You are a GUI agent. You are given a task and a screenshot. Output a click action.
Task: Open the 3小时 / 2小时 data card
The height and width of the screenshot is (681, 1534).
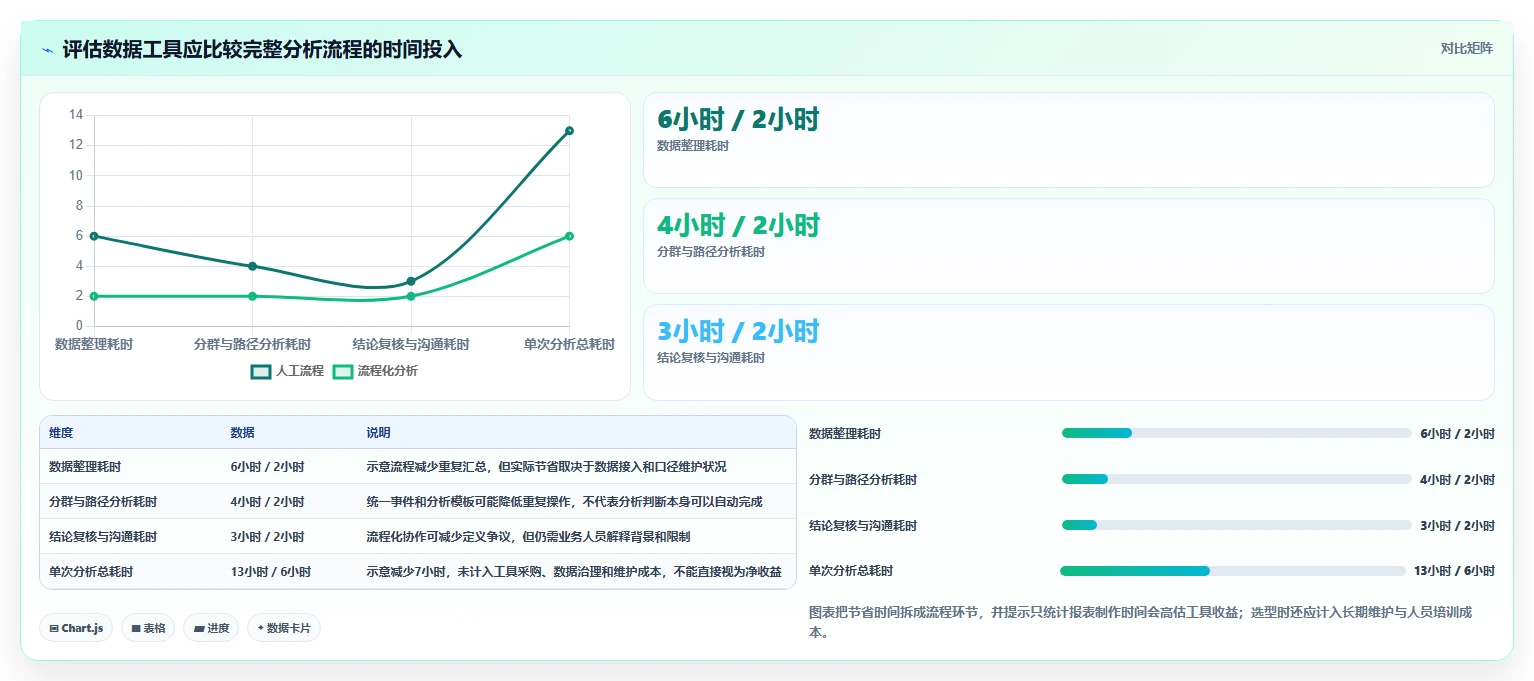pyautogui.click(x=1068, y=352)
